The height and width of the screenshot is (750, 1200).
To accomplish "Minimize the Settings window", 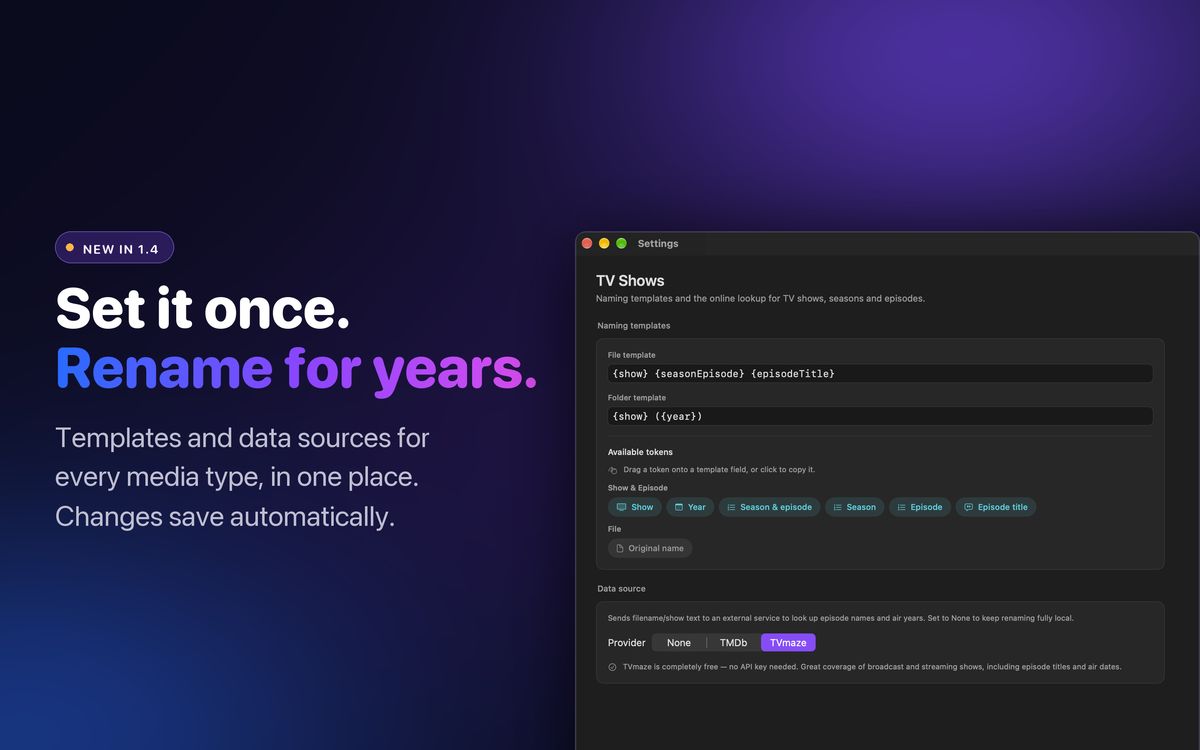I will pyautogui.click(x=604, y=243).
